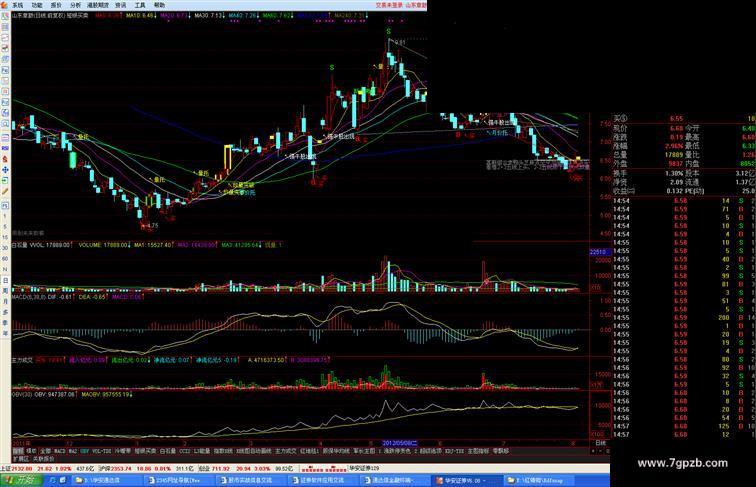
Task: Open the 帮助 menu
Action: [x=159, y=5]
